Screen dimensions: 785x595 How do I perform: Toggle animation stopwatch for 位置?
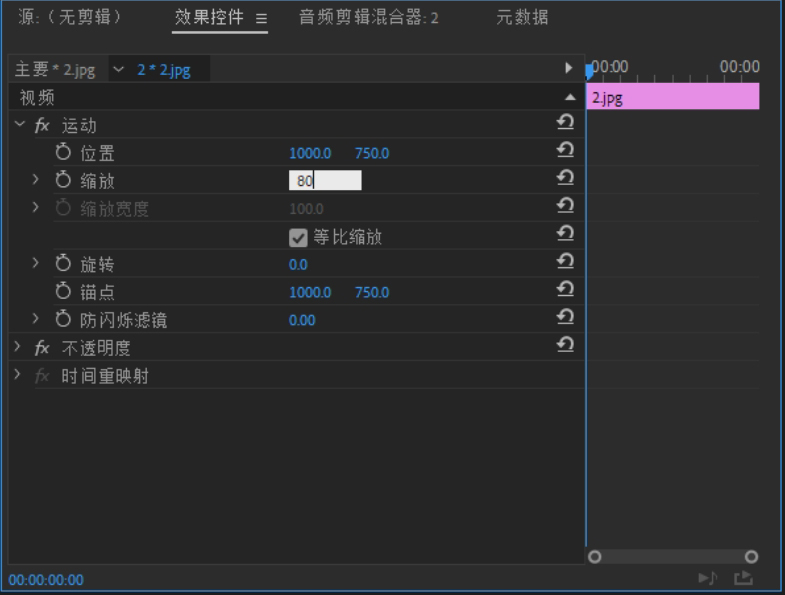[x=63, y=152]
